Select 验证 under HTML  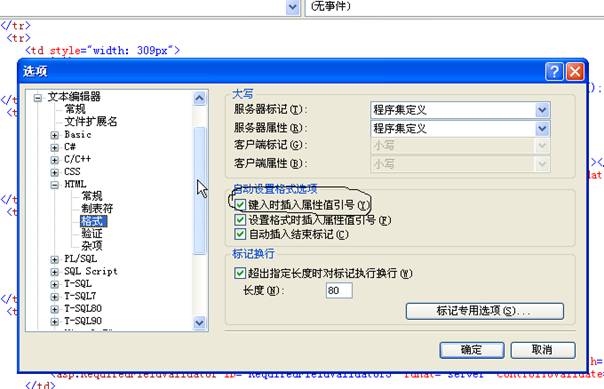click(x=92, y=233)
